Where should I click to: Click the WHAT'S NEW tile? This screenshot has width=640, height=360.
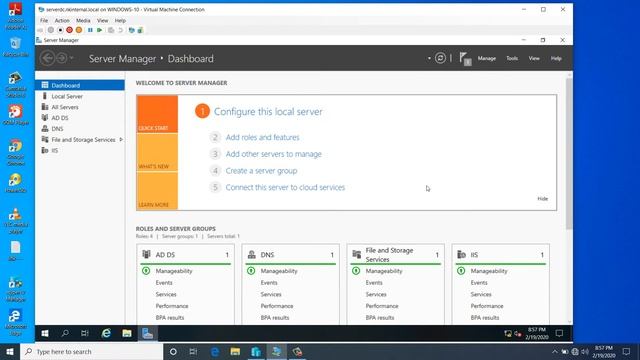157,153
